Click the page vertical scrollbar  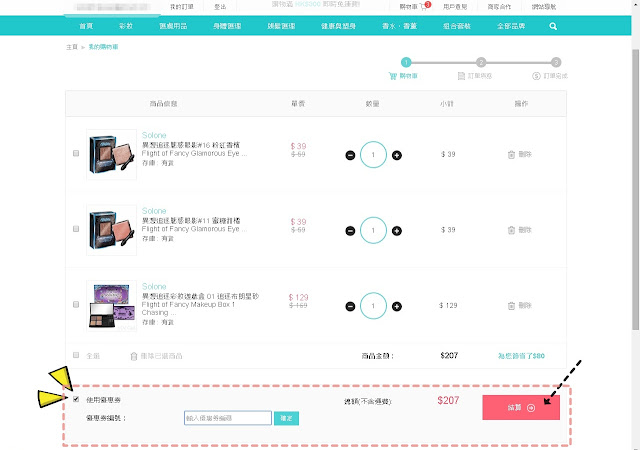pyautogui.click(x=636, y=188)
